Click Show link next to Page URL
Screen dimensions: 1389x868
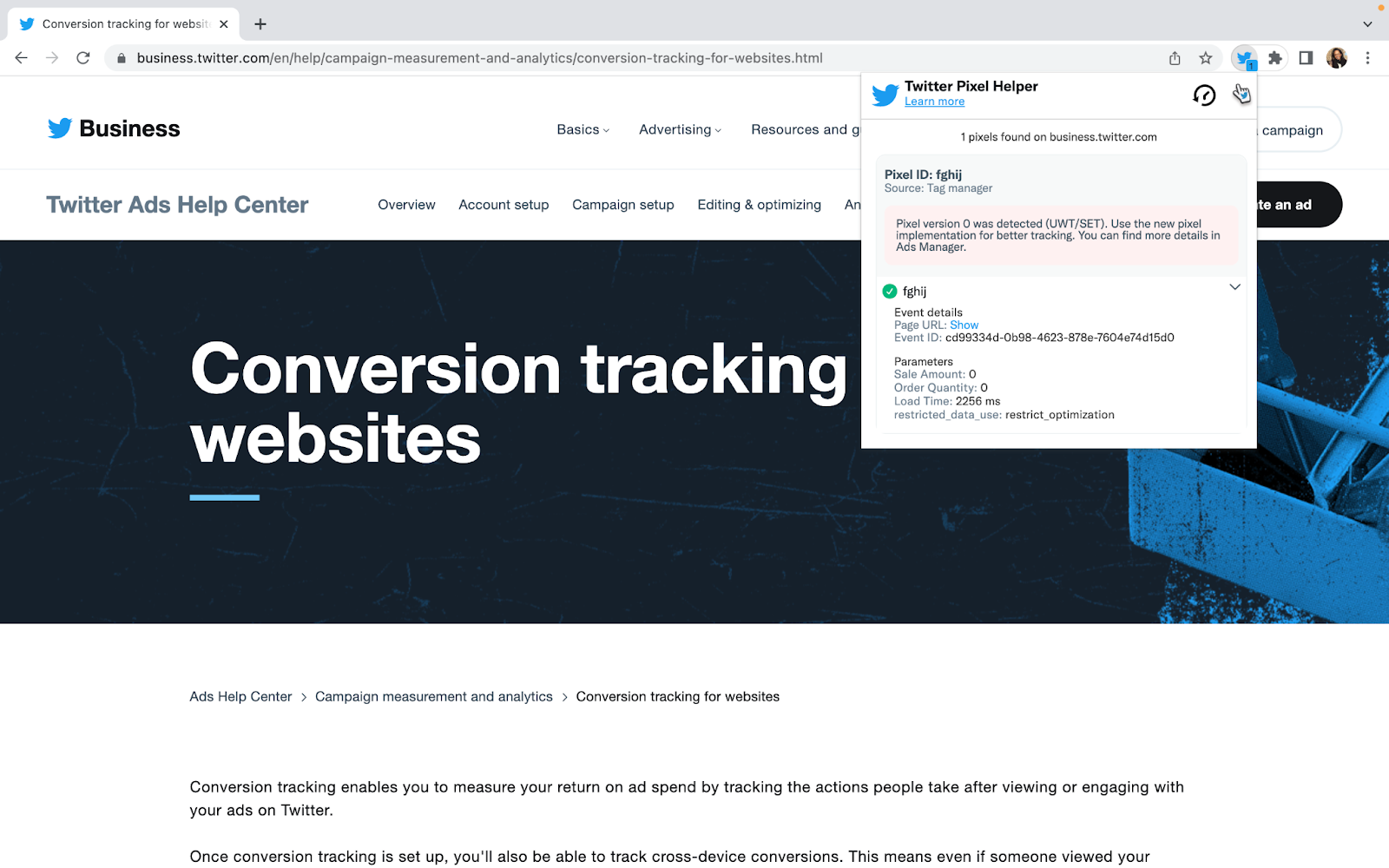click(x=964, y=325)
